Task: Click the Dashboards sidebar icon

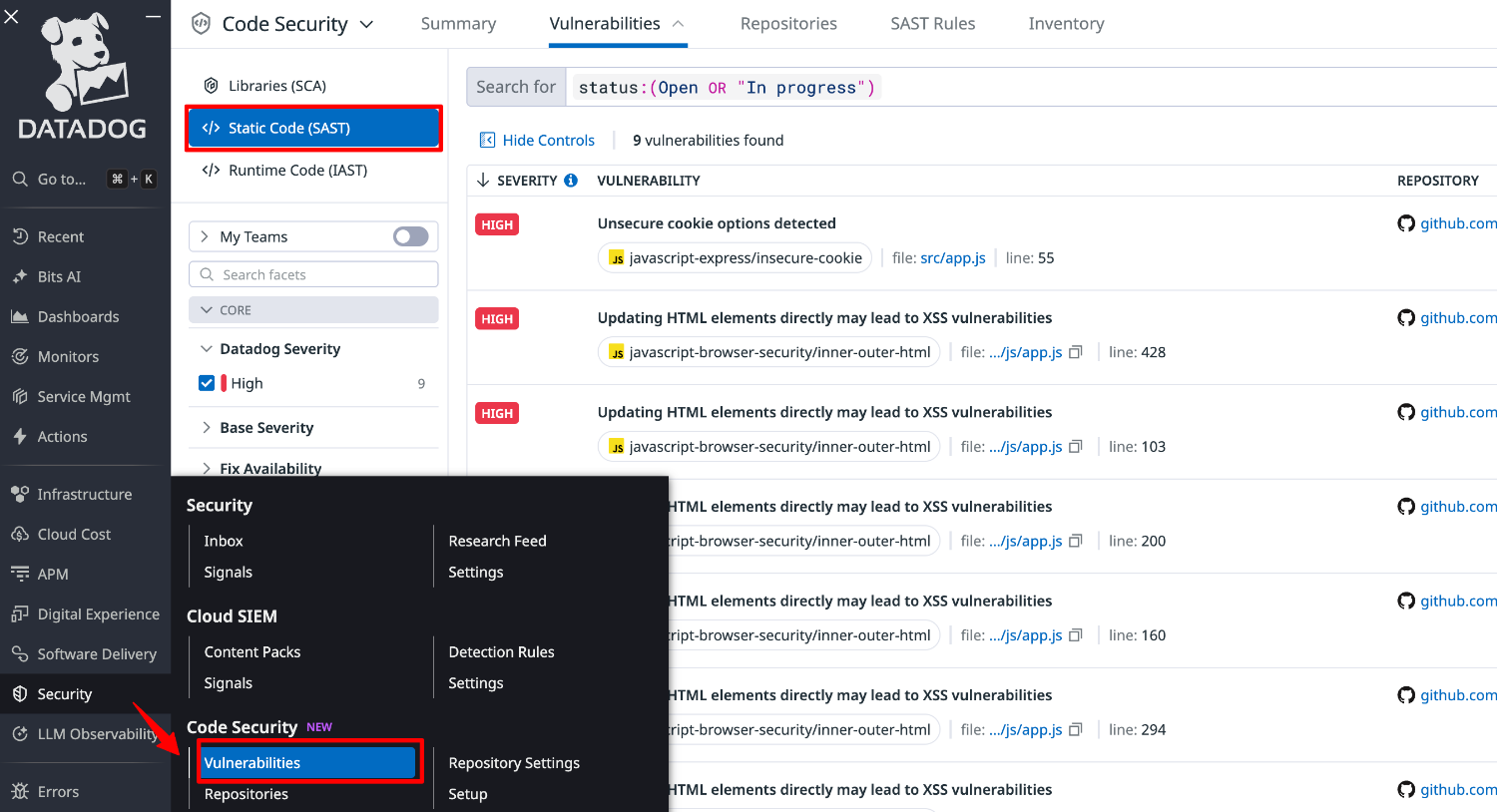Action: tap(20, 316)
